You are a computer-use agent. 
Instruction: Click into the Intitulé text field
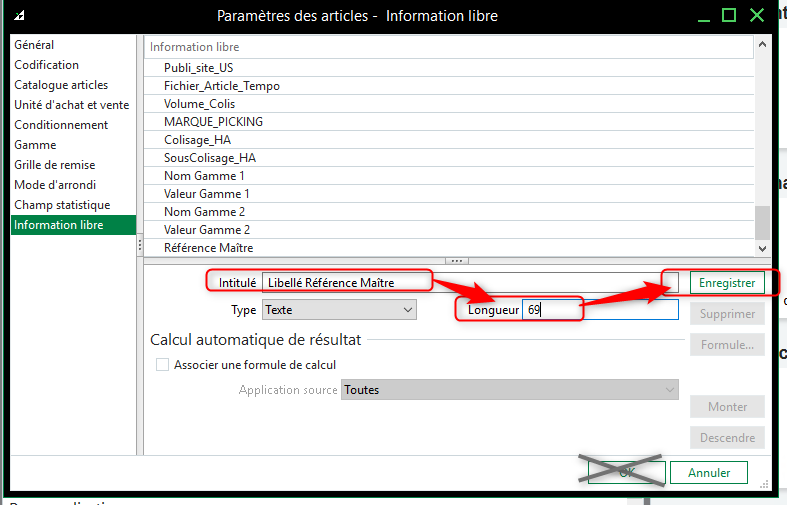470,283
